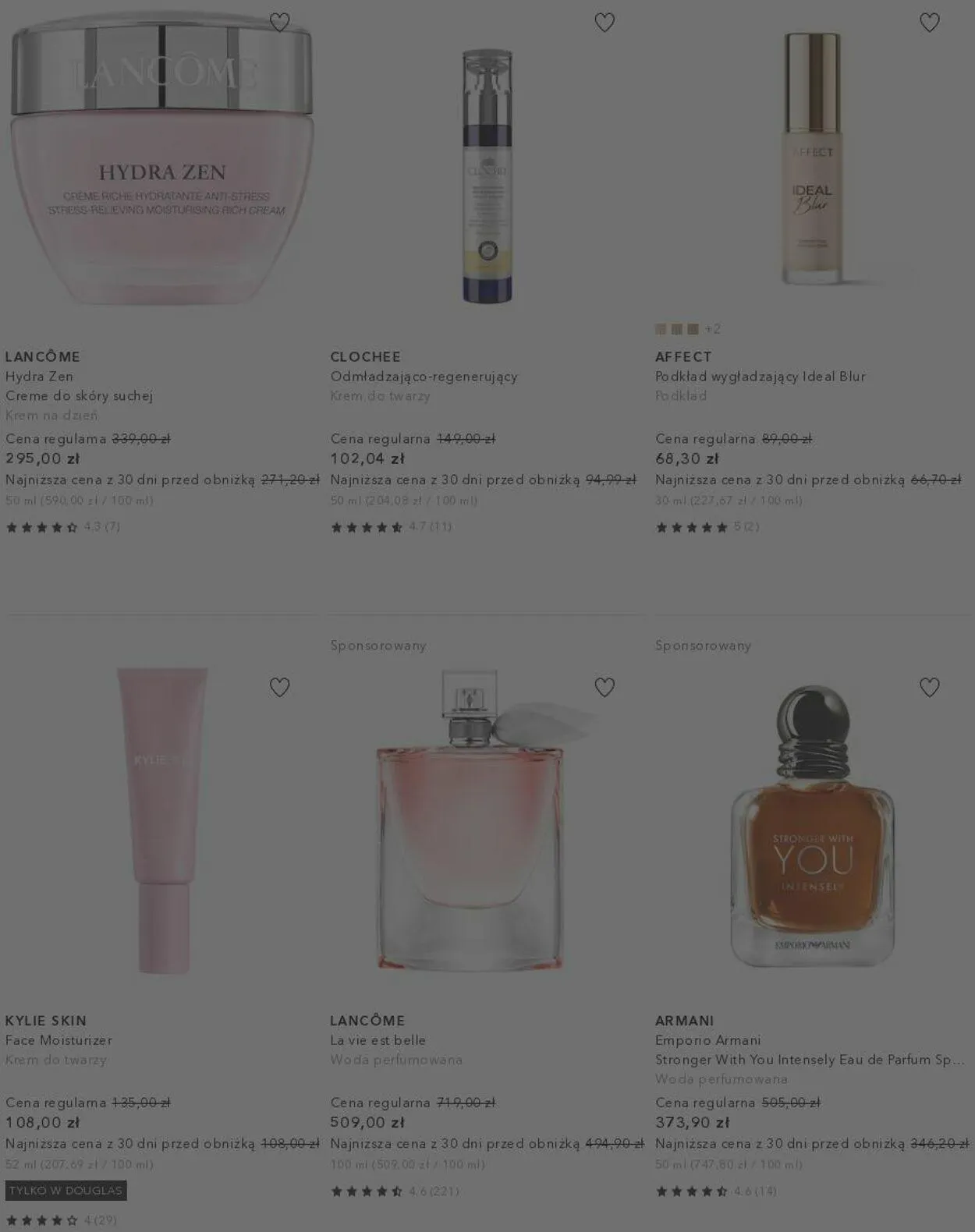This screenshot has height=1232, width=975.
Task: Open Clochee Odmładzająco-regenerujący product title
Action: click(424, 377)
